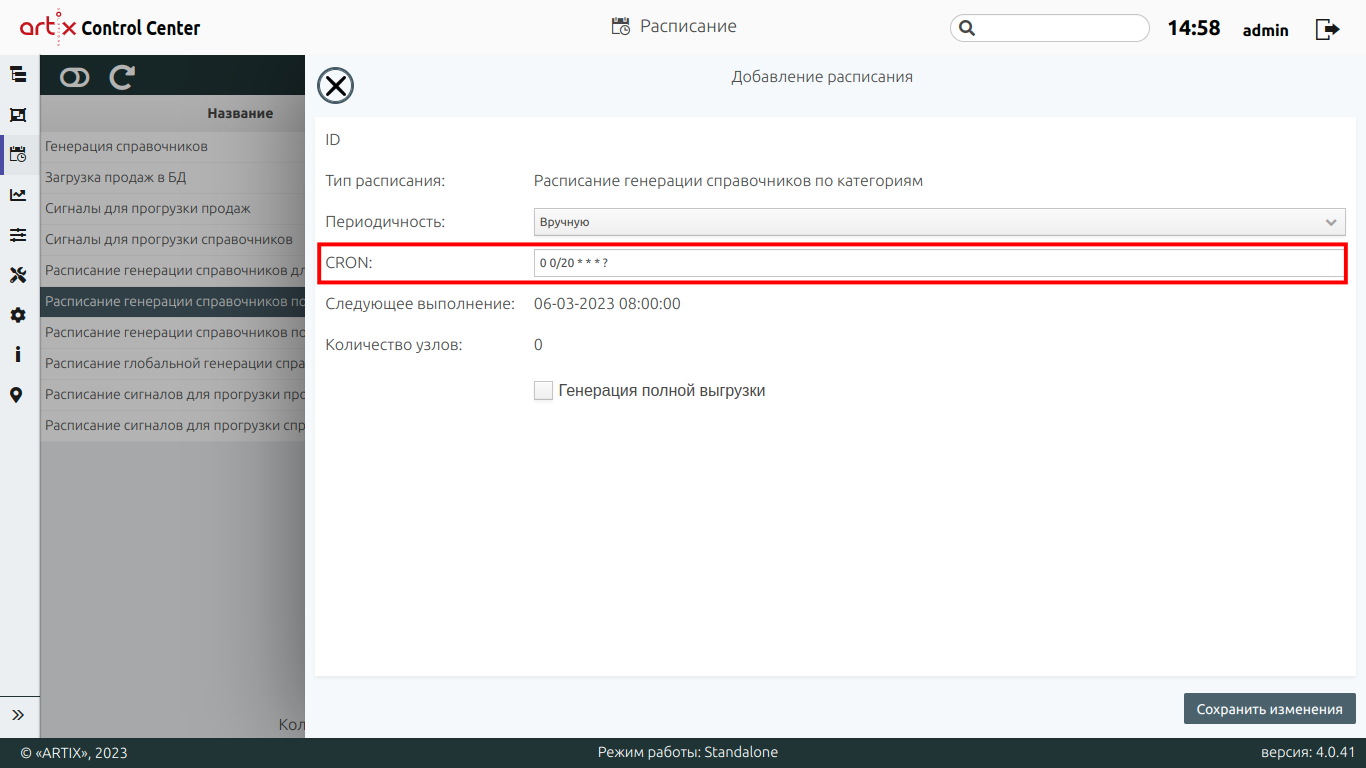Click the top search box
1366x768 pixels.
[1050, 28]
